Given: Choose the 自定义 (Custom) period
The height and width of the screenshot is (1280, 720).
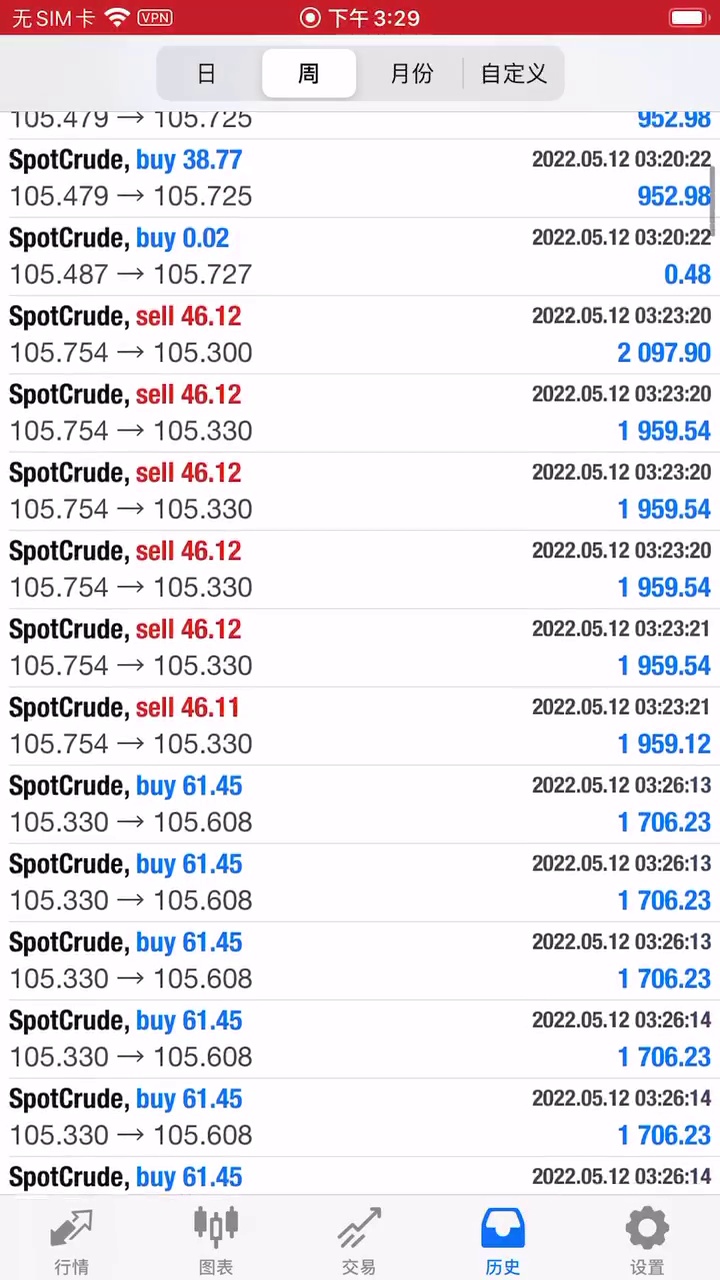Looking at the screenshot, I should [x=514, y=73].
